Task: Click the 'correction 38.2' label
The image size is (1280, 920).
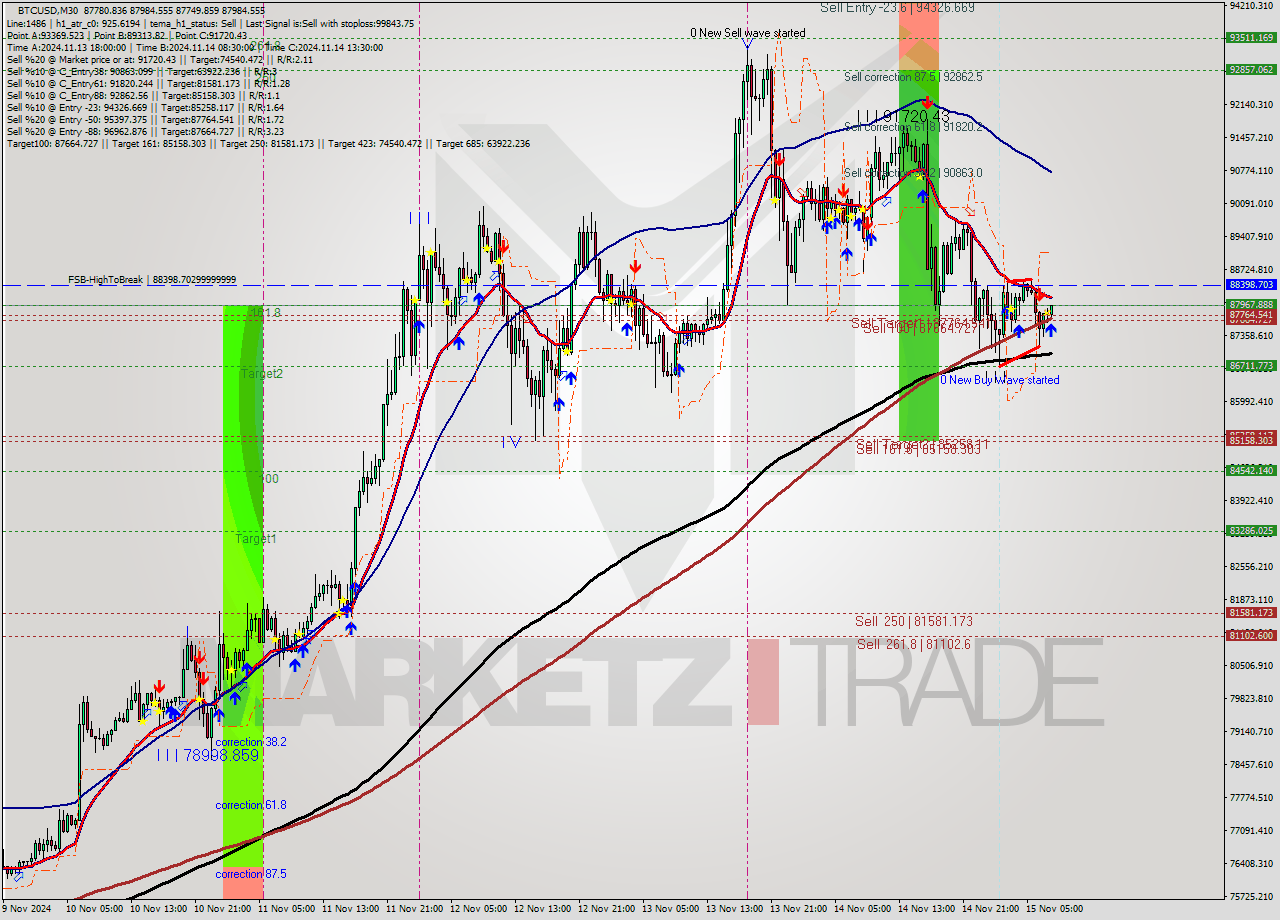Action: coord(251,742)
